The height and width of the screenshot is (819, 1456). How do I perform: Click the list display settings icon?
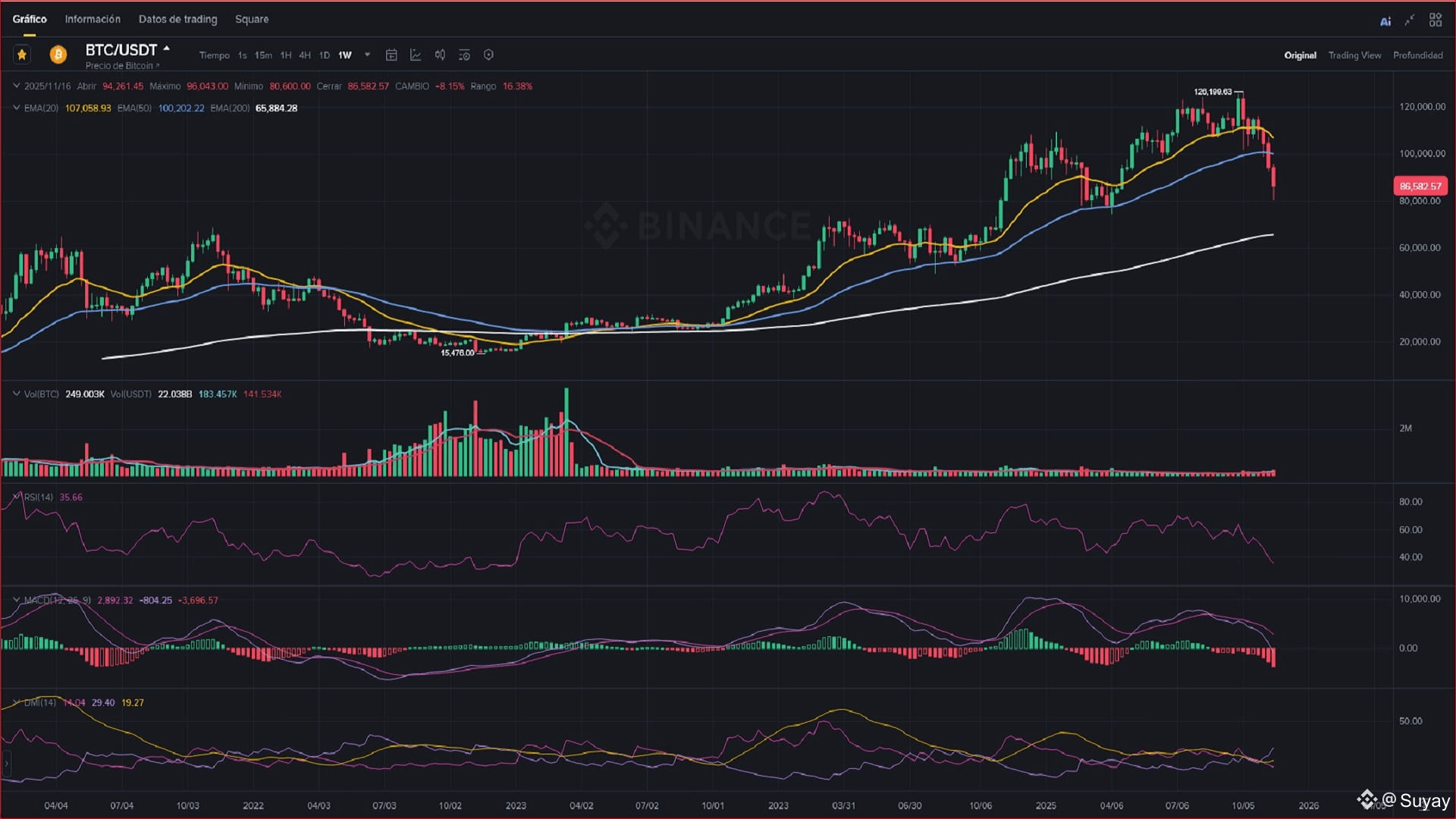tap(464, 55)
